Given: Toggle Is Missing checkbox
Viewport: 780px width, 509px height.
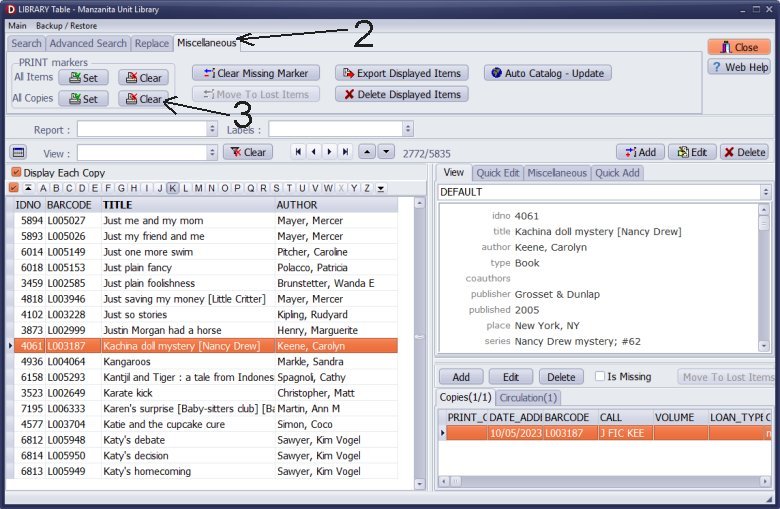Looking at the screenshot, I should (x=600, y=376).
